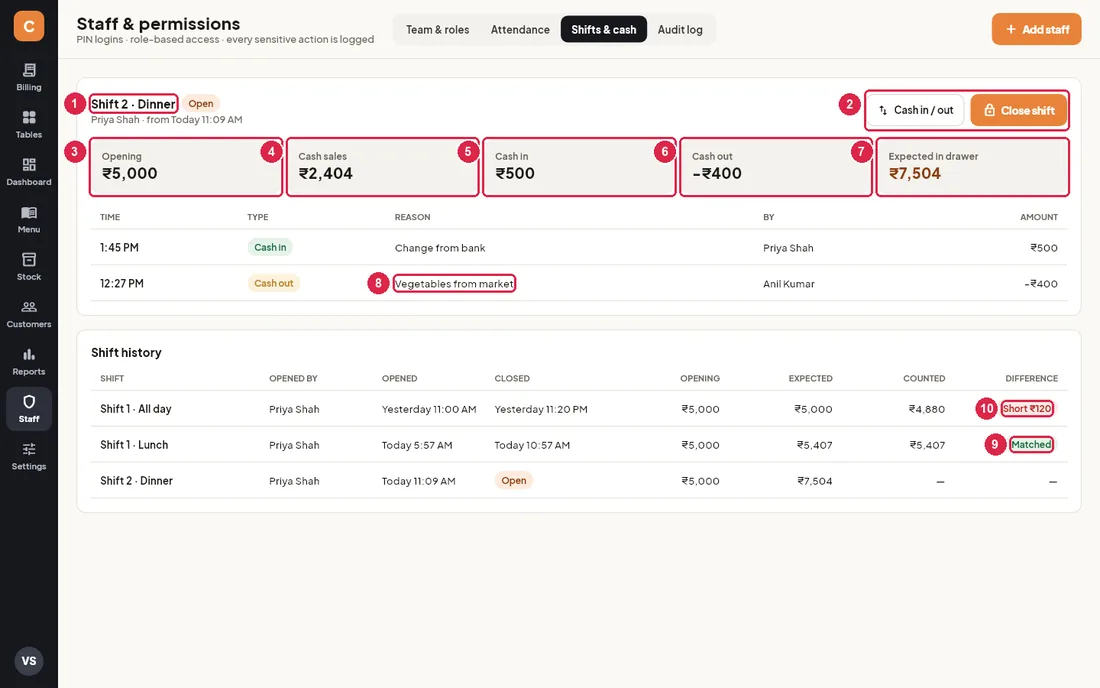Click the Opening ₹5,000 card
Viewport: 1100px width, 688px height.
coord(186,167)
